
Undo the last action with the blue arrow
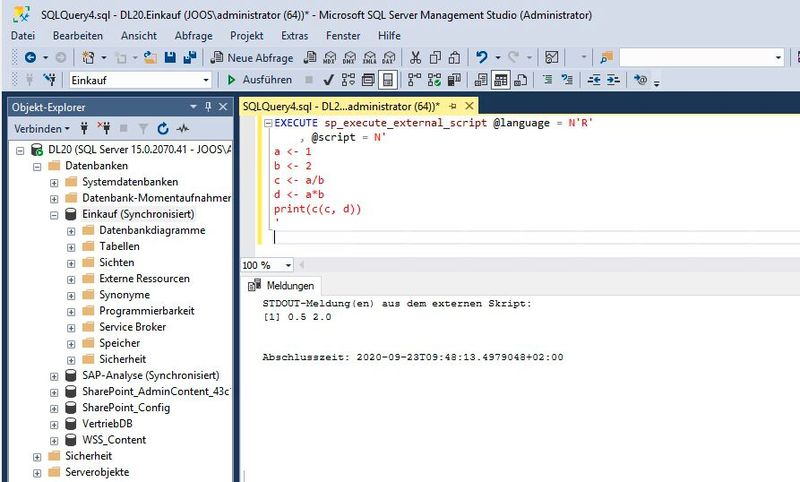click(x=482, y=57)
